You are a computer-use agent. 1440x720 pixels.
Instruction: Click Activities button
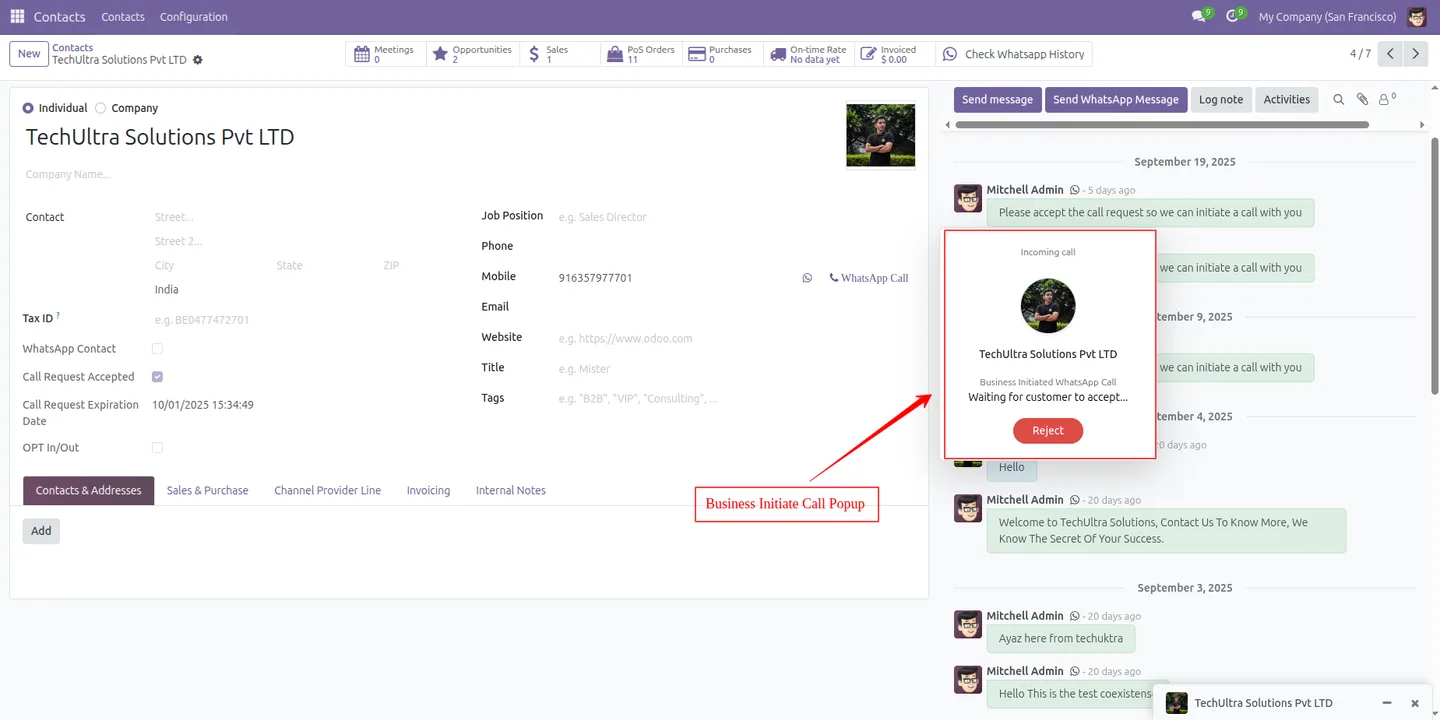(1286, 99)
